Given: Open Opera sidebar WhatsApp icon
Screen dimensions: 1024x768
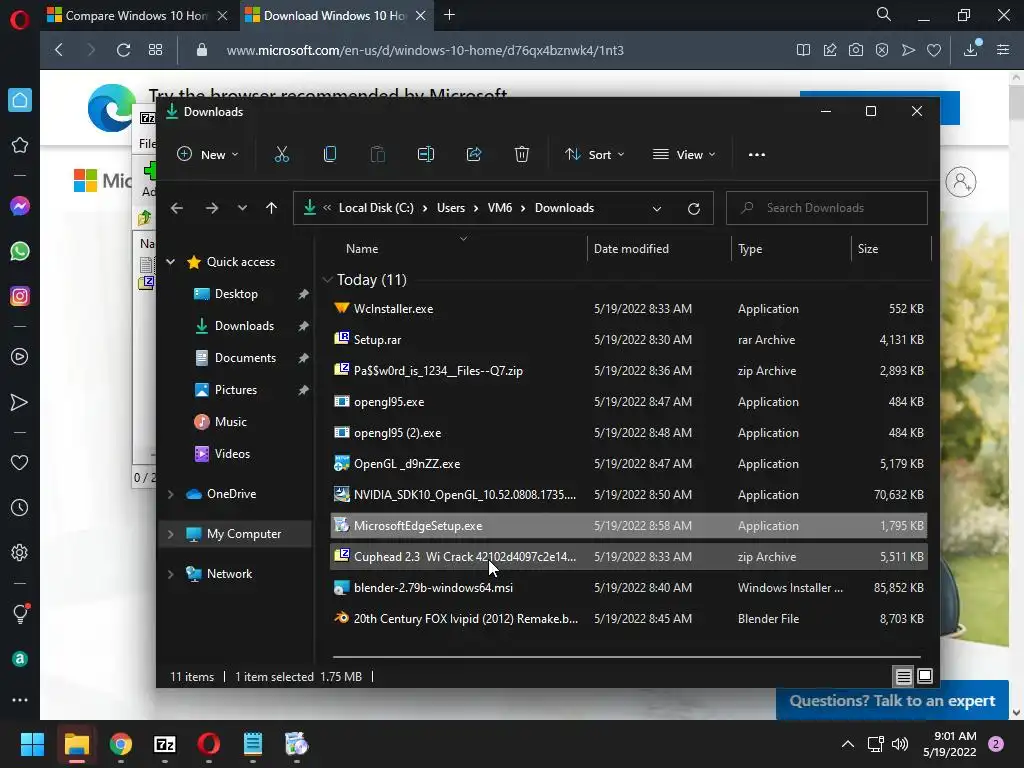Looking at the screenshot, I should click(20, 251).
